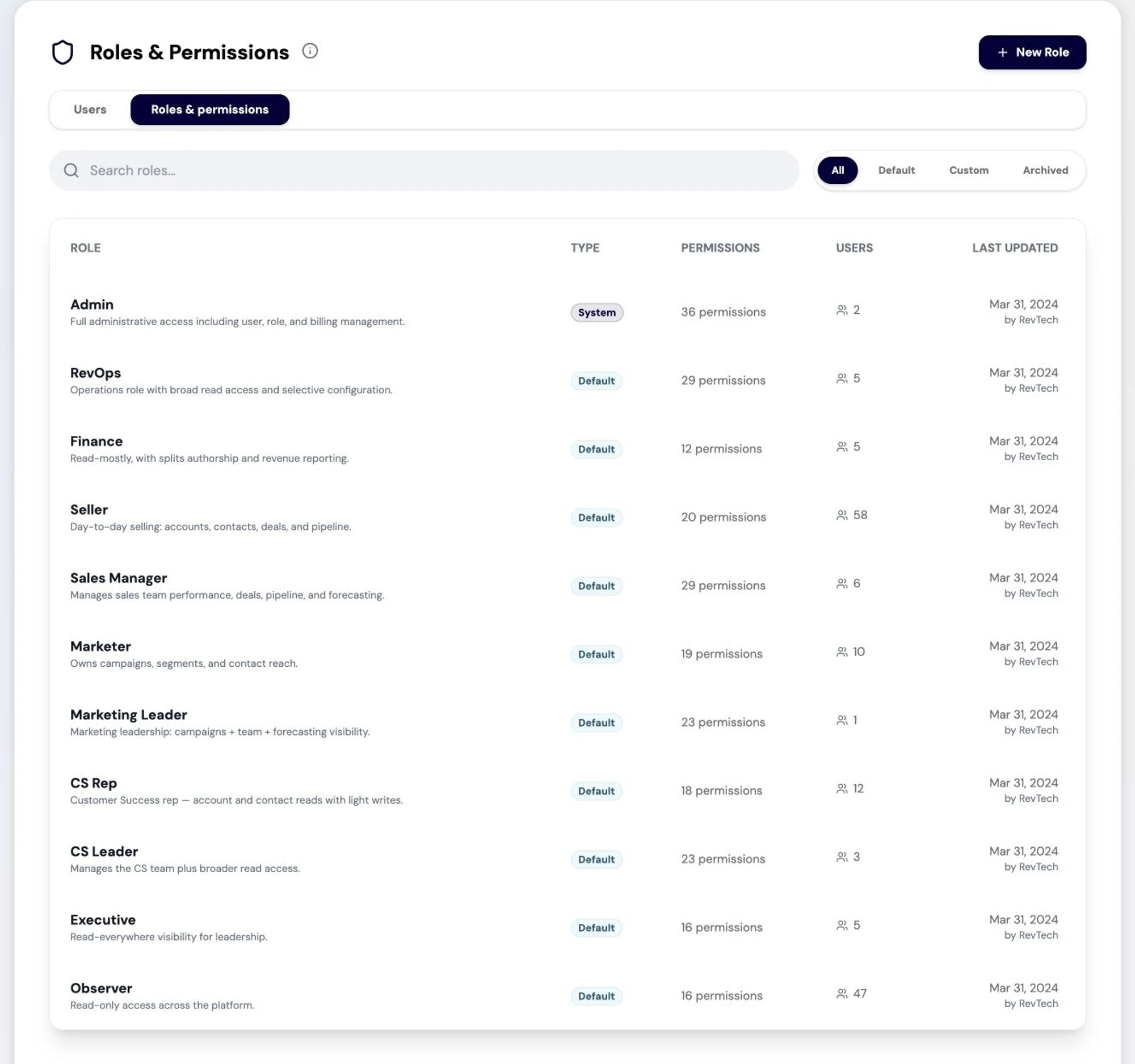Click the users icon in Executive row
Image resolution: width=1135 pixels, height=1064 pixels.
pos(842,926)
